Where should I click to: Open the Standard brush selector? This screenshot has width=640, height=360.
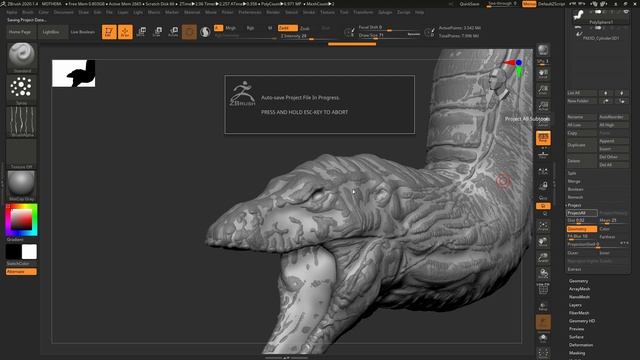22,57
